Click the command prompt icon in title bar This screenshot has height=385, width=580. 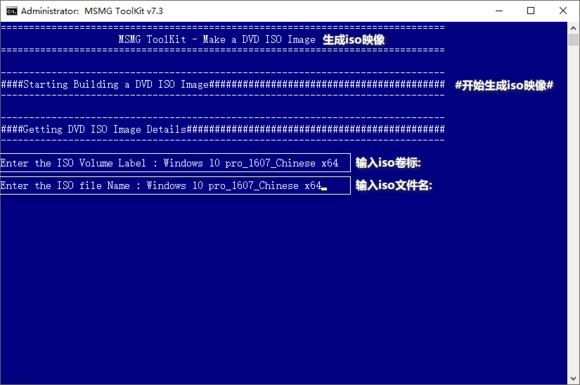pos(12,11)
